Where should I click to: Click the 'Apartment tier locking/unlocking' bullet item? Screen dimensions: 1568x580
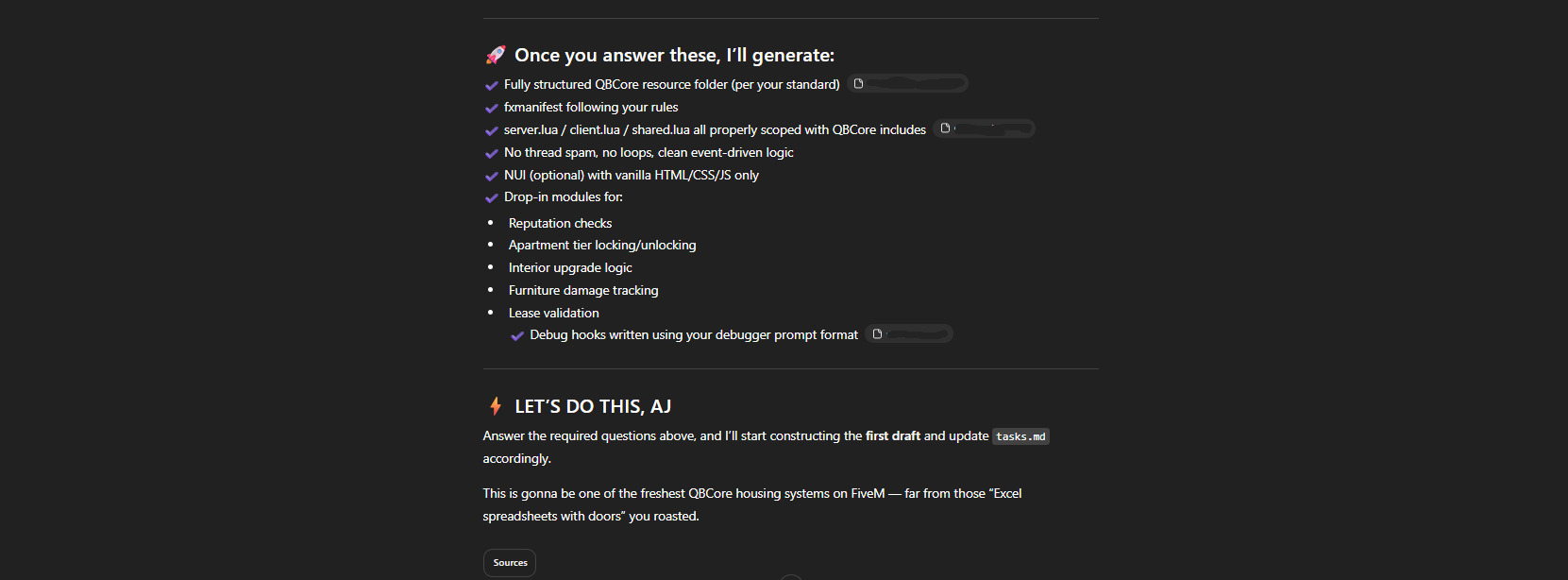coord(602,246)
